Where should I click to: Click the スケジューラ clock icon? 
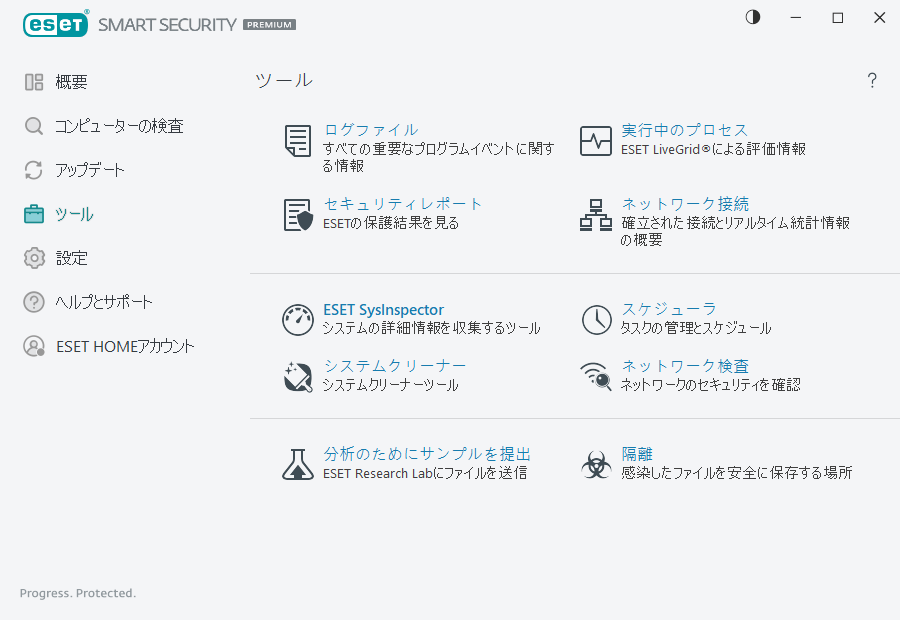(x=596, y=319)
